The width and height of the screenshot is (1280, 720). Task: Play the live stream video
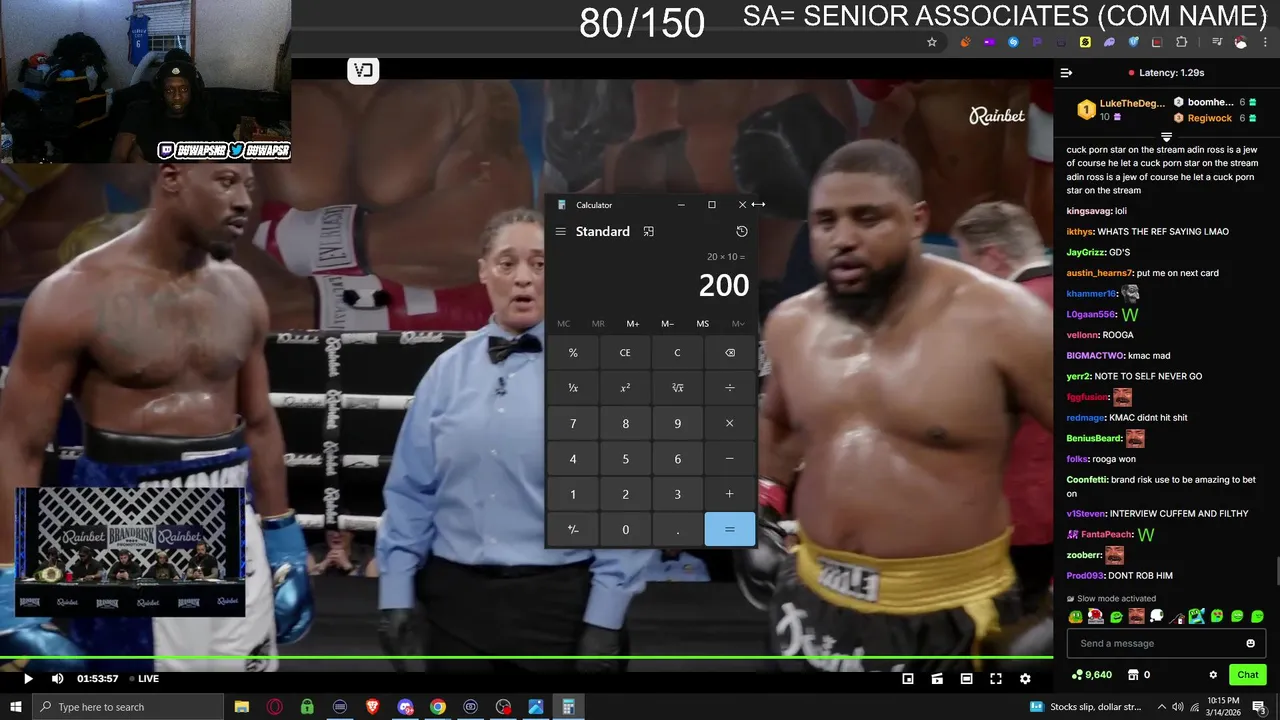coord(28,679)
